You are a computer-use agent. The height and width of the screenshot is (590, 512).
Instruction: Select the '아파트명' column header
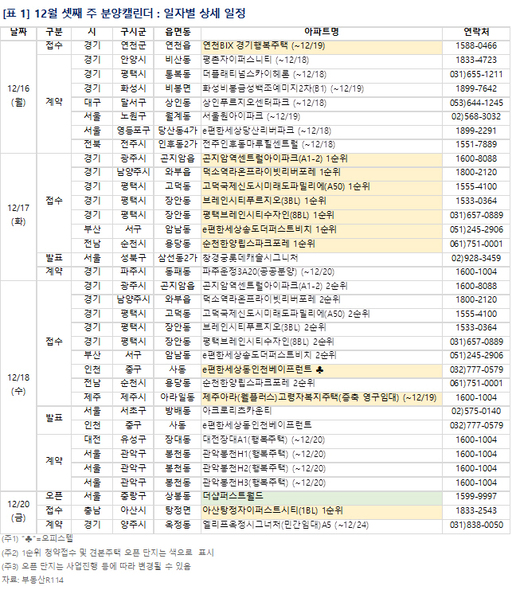[322, 32]
